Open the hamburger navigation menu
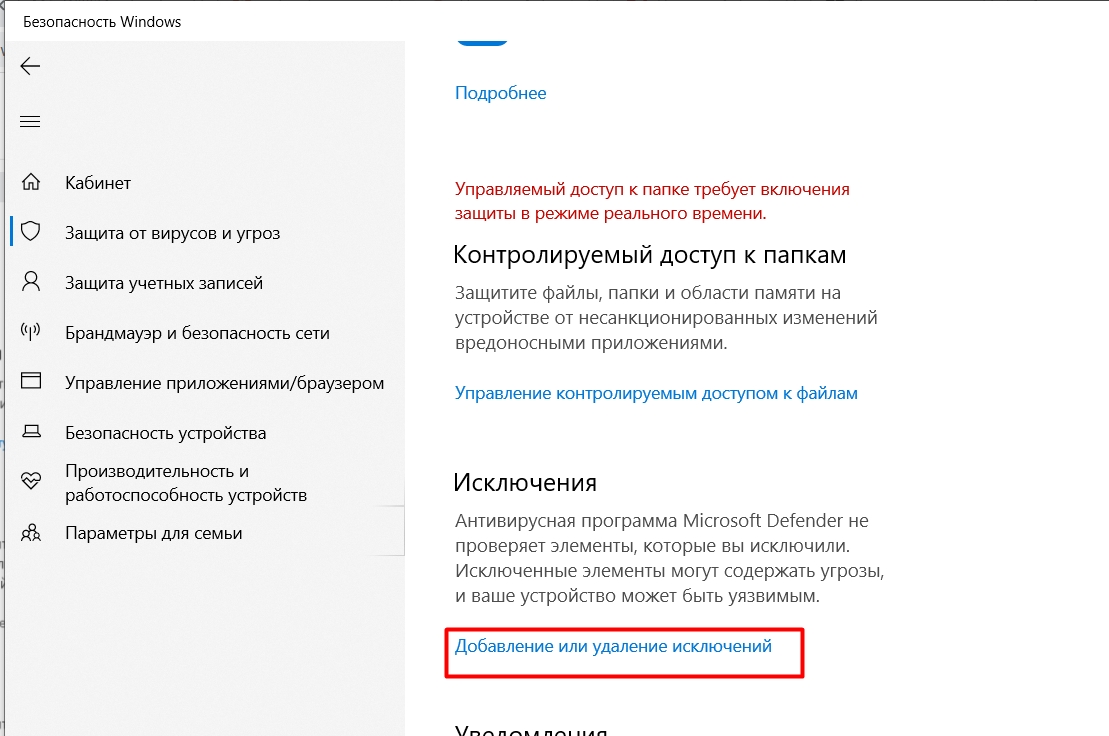Screen dimensions: 1109x736 (30, 122)
